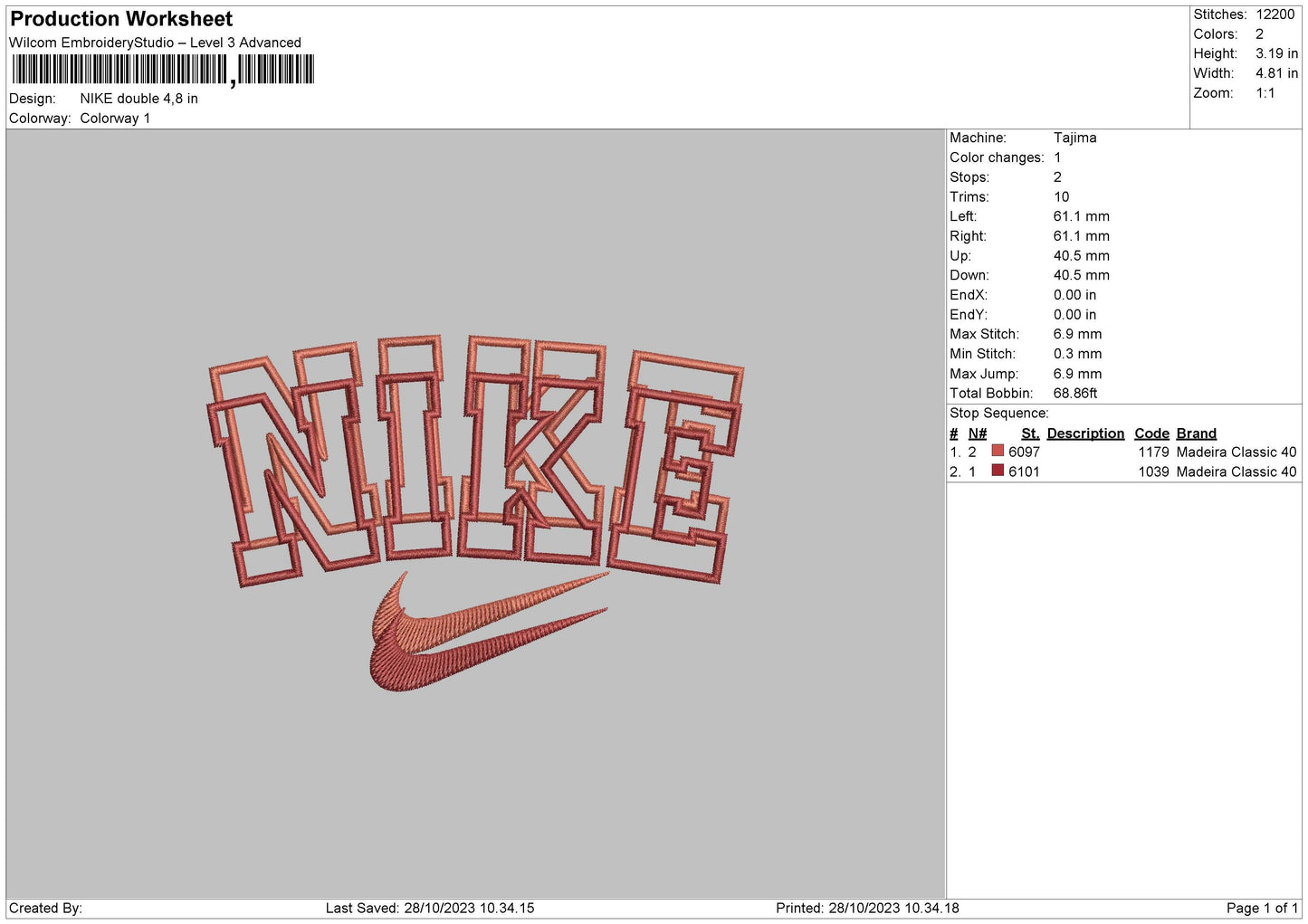
Task: Click code 1039 in the stop sequence
Action: point(1154,472)
